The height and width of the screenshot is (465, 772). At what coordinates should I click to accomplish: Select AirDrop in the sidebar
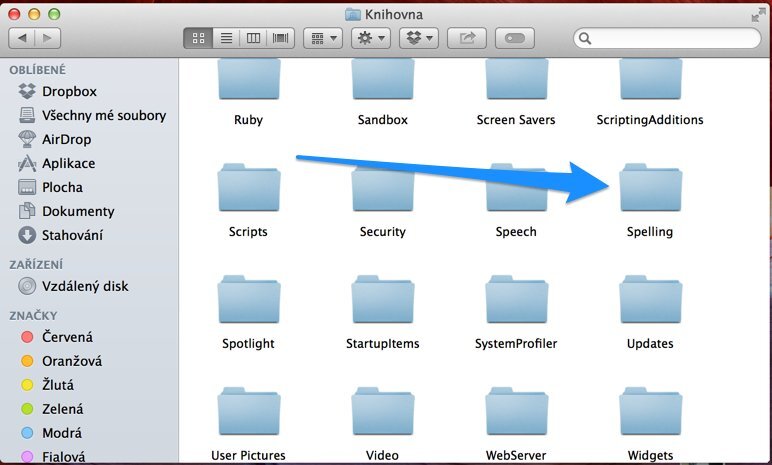click(68, 139)
